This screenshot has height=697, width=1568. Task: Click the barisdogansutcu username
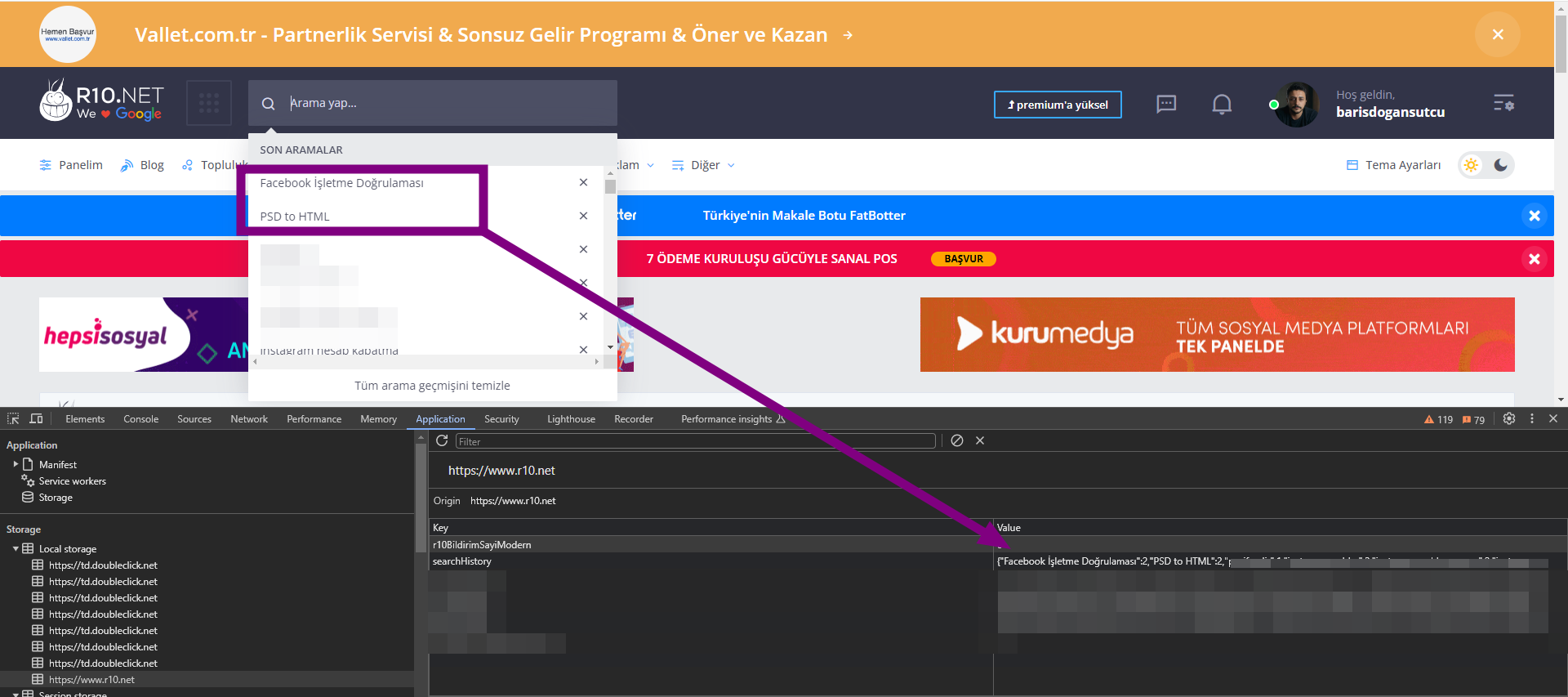click(1390, 112)
